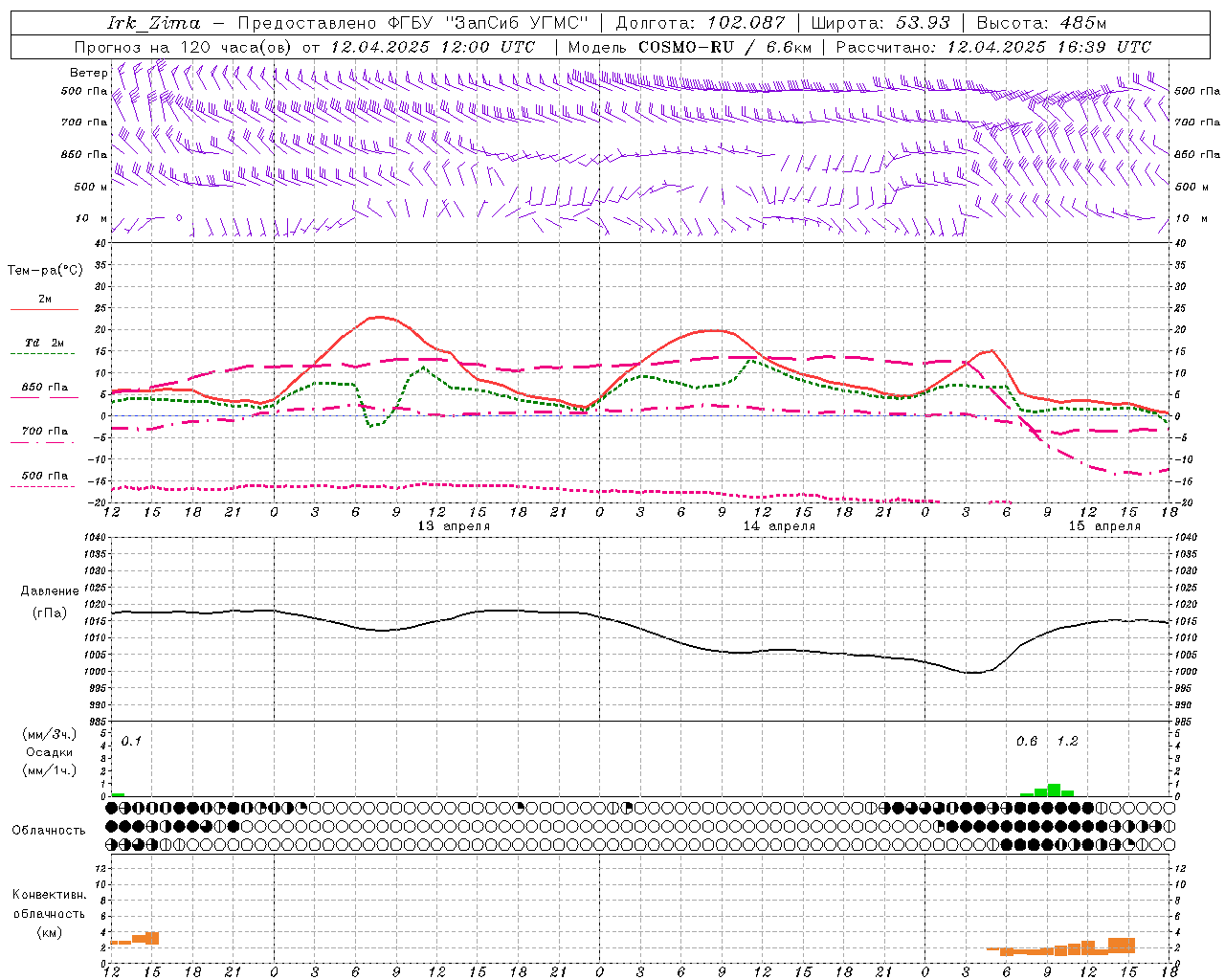Click the elevation value Высота: 485м

tap(1042, 23)
